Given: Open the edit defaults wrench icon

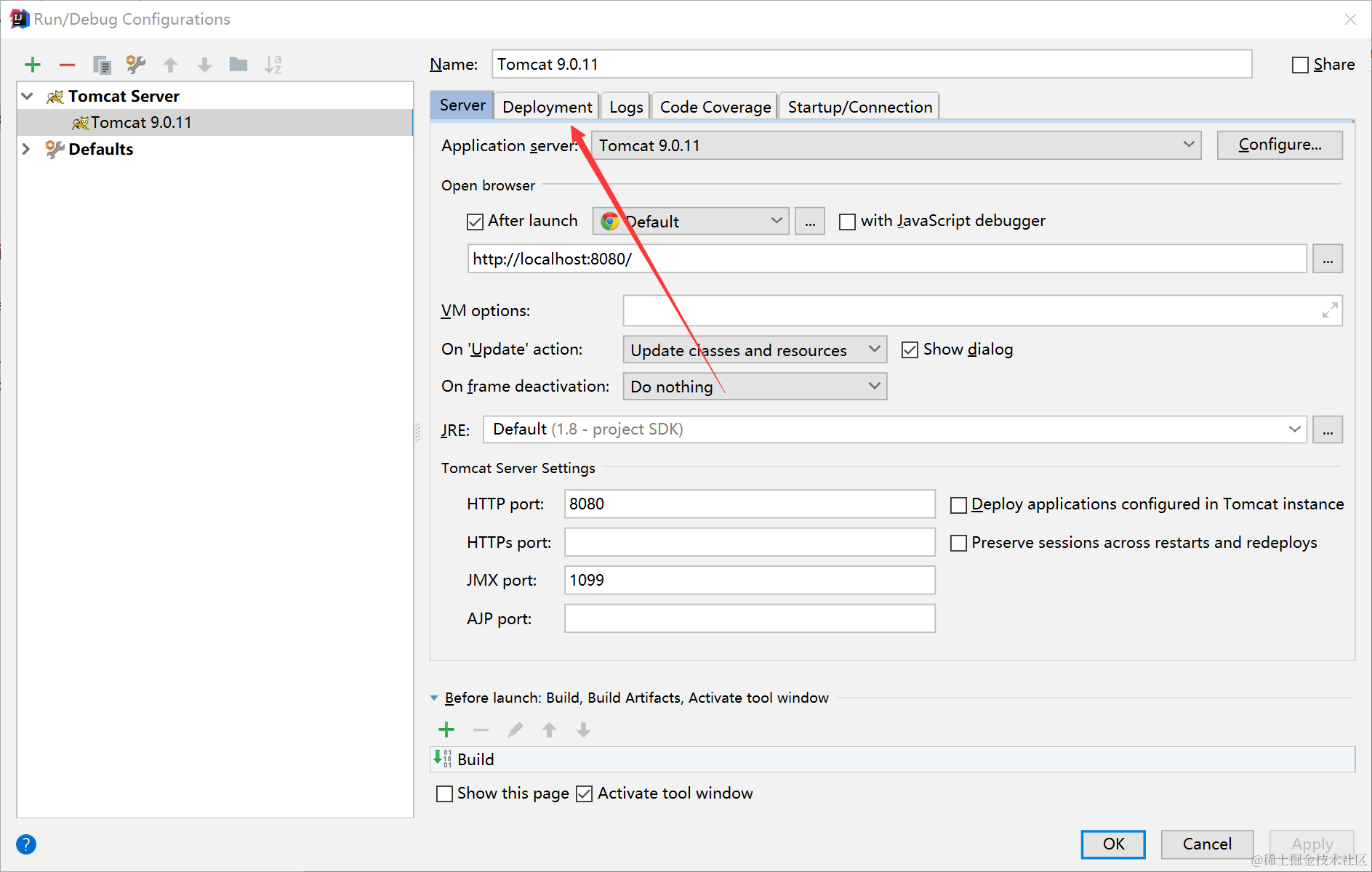Looking at the screenshot, I should coord(136,65).
